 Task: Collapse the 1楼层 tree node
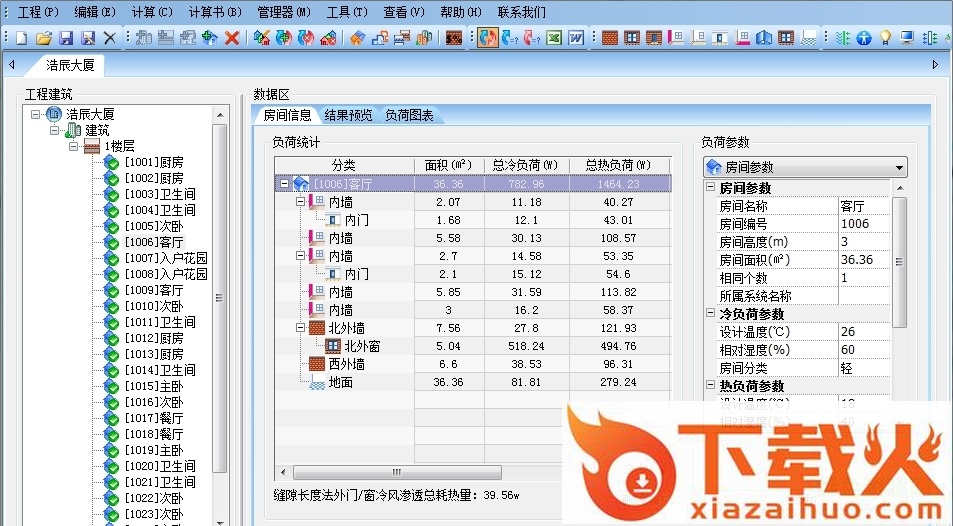pos(73,146)
